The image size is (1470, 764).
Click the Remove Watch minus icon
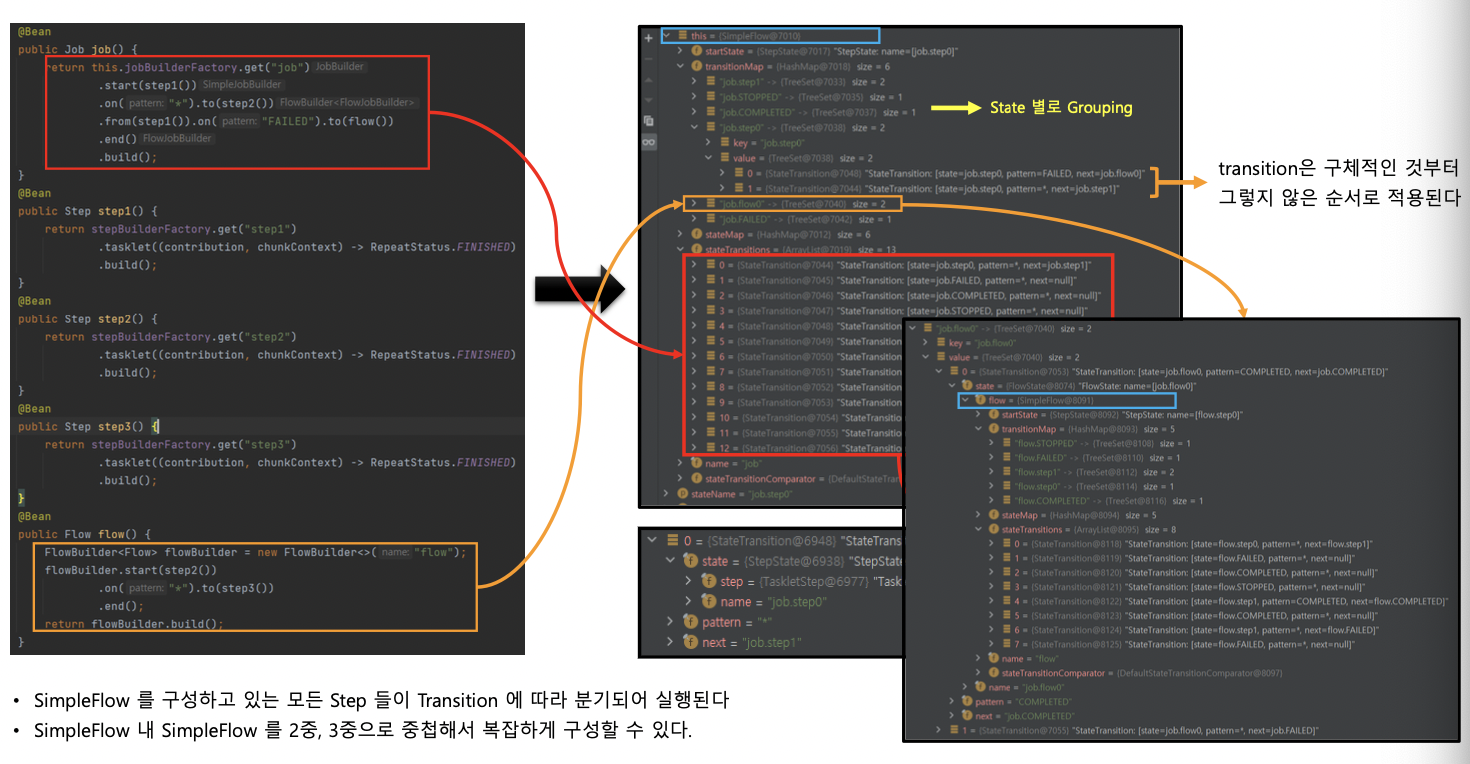point(648,59)
